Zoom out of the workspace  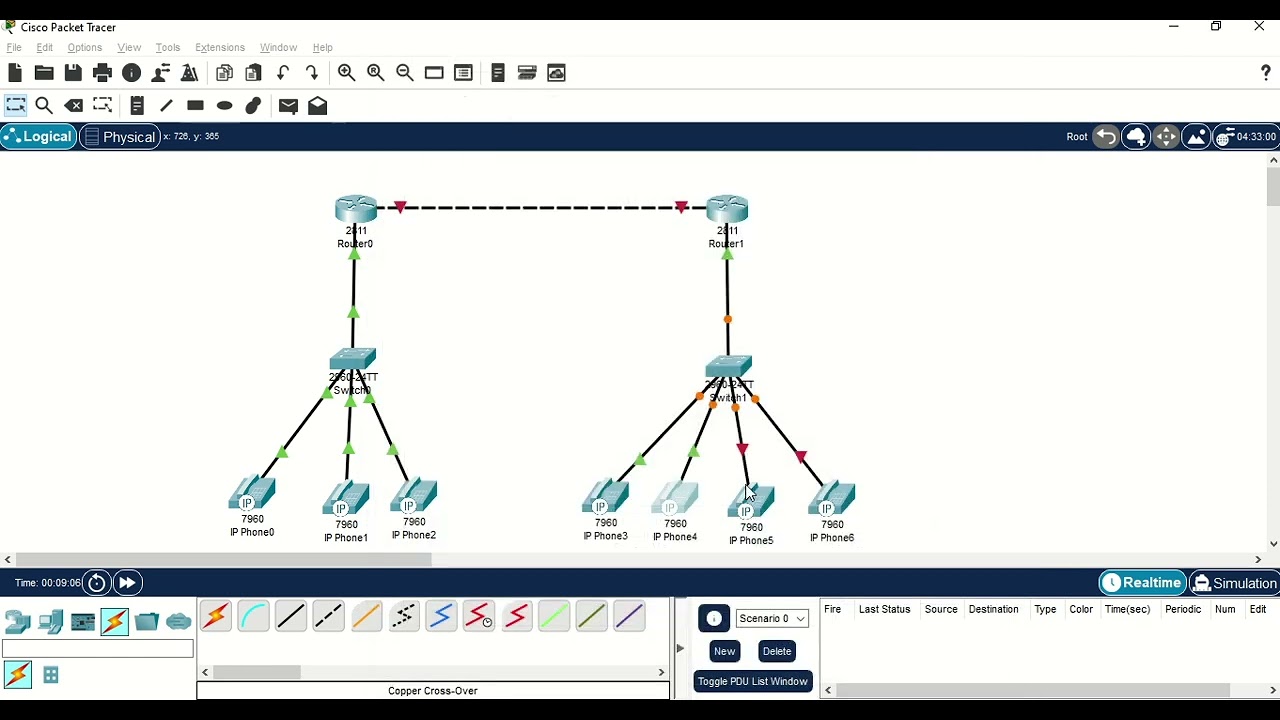point(405,73)
